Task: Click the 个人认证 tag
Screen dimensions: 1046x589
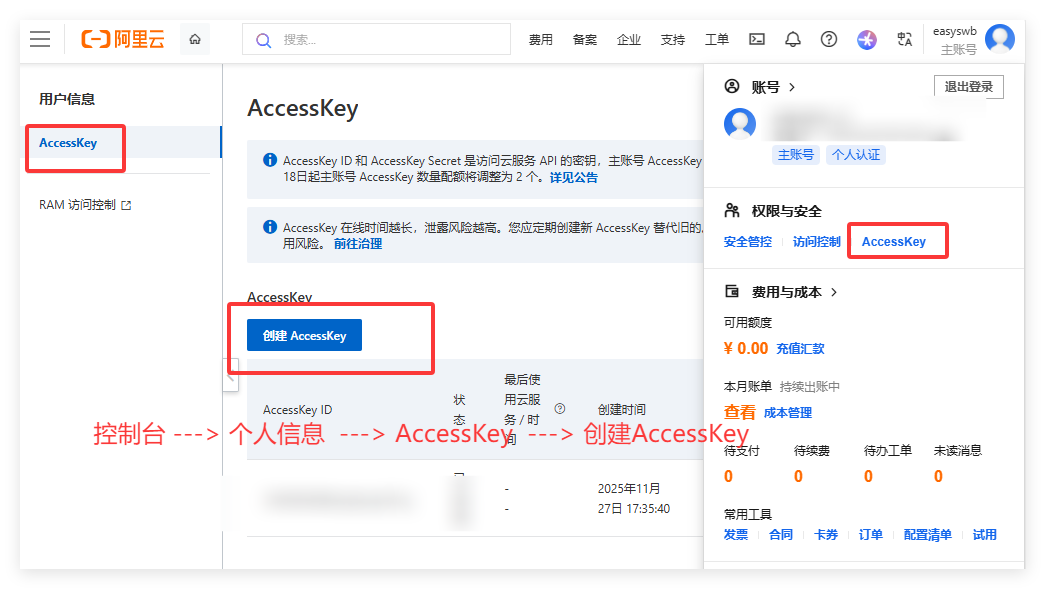Action: 856,155
